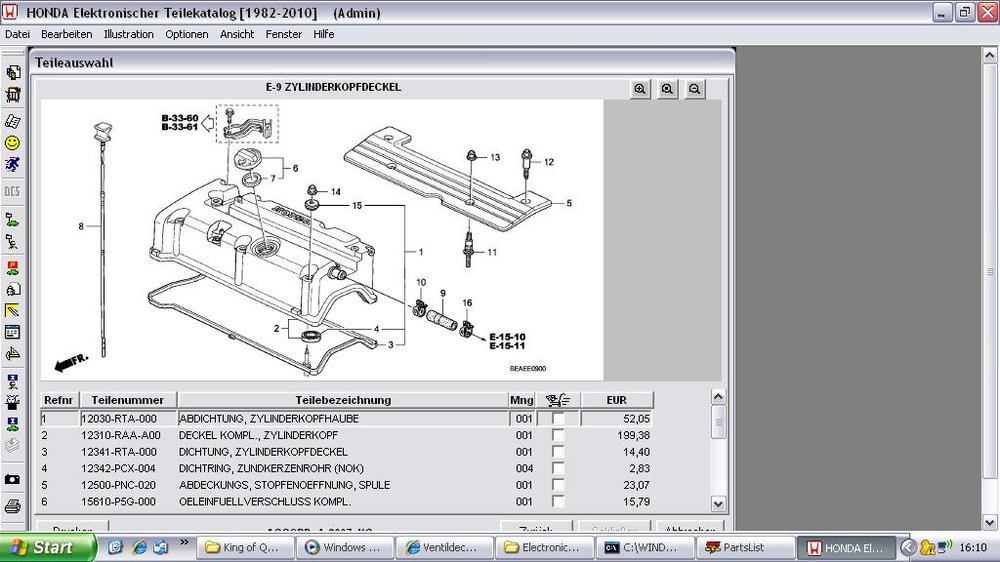
Task: Click the price 199,38
Action: [x=633, y=436]
